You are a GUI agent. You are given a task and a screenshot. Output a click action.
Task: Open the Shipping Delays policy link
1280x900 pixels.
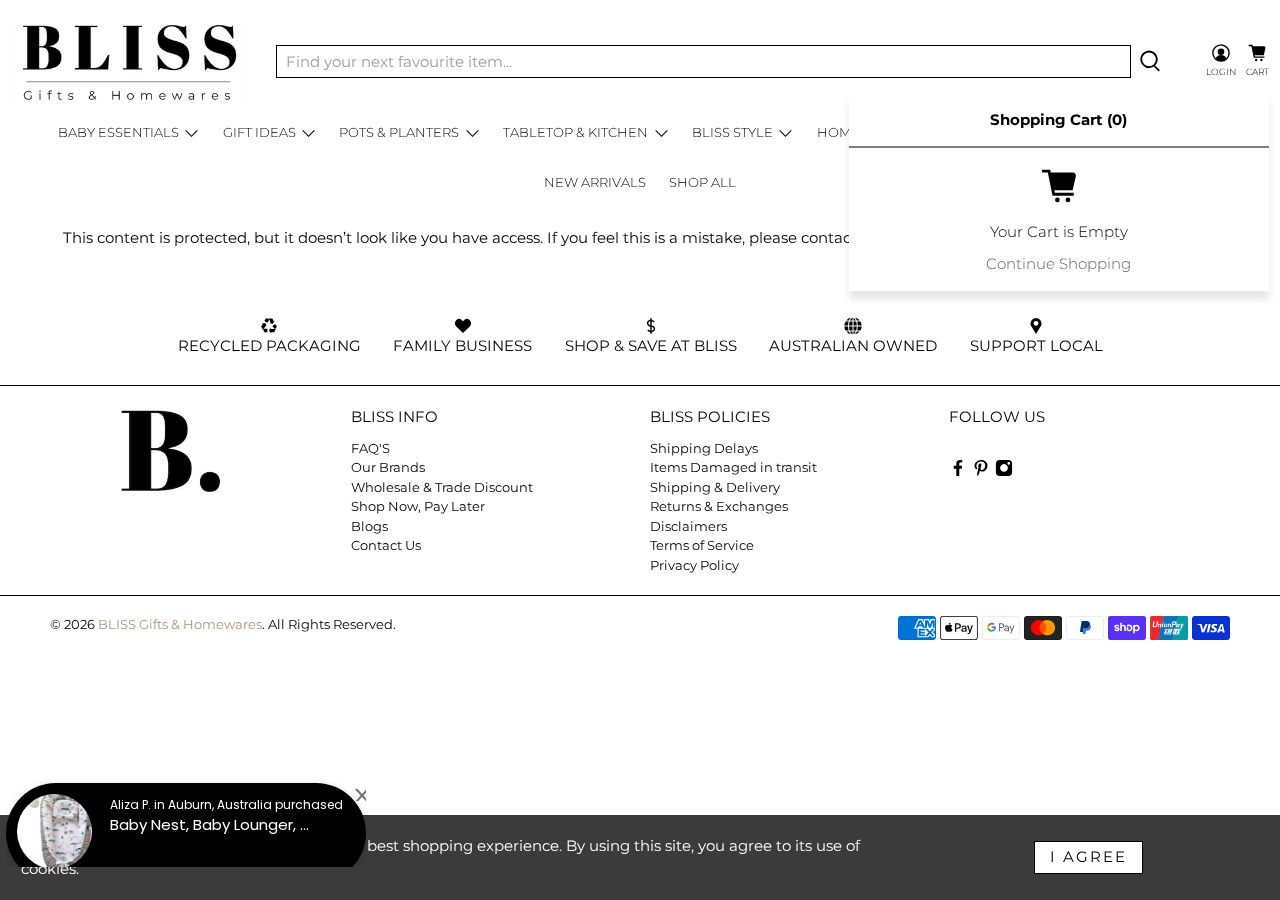(x=704, y=448)
